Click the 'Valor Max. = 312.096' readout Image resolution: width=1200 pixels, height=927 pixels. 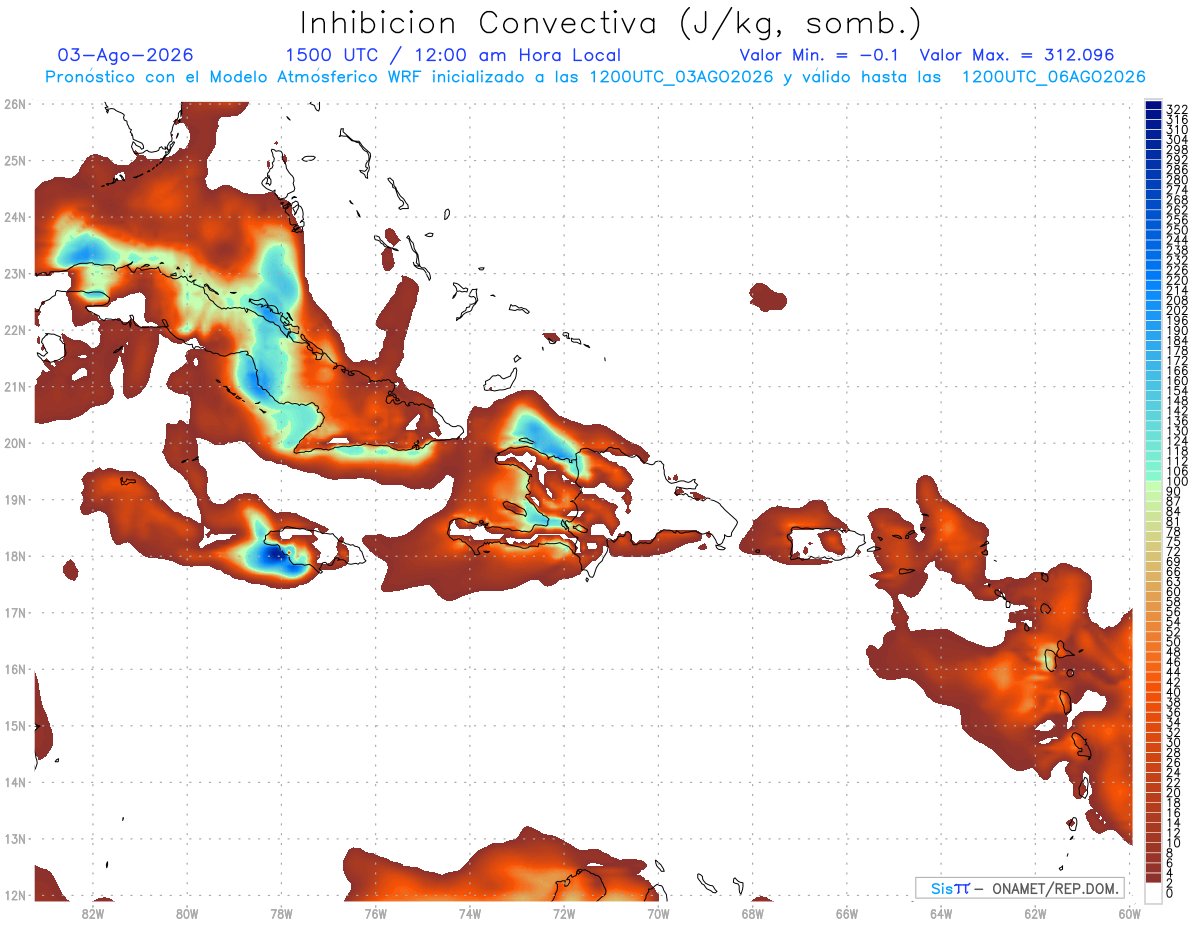[1016, 55]
